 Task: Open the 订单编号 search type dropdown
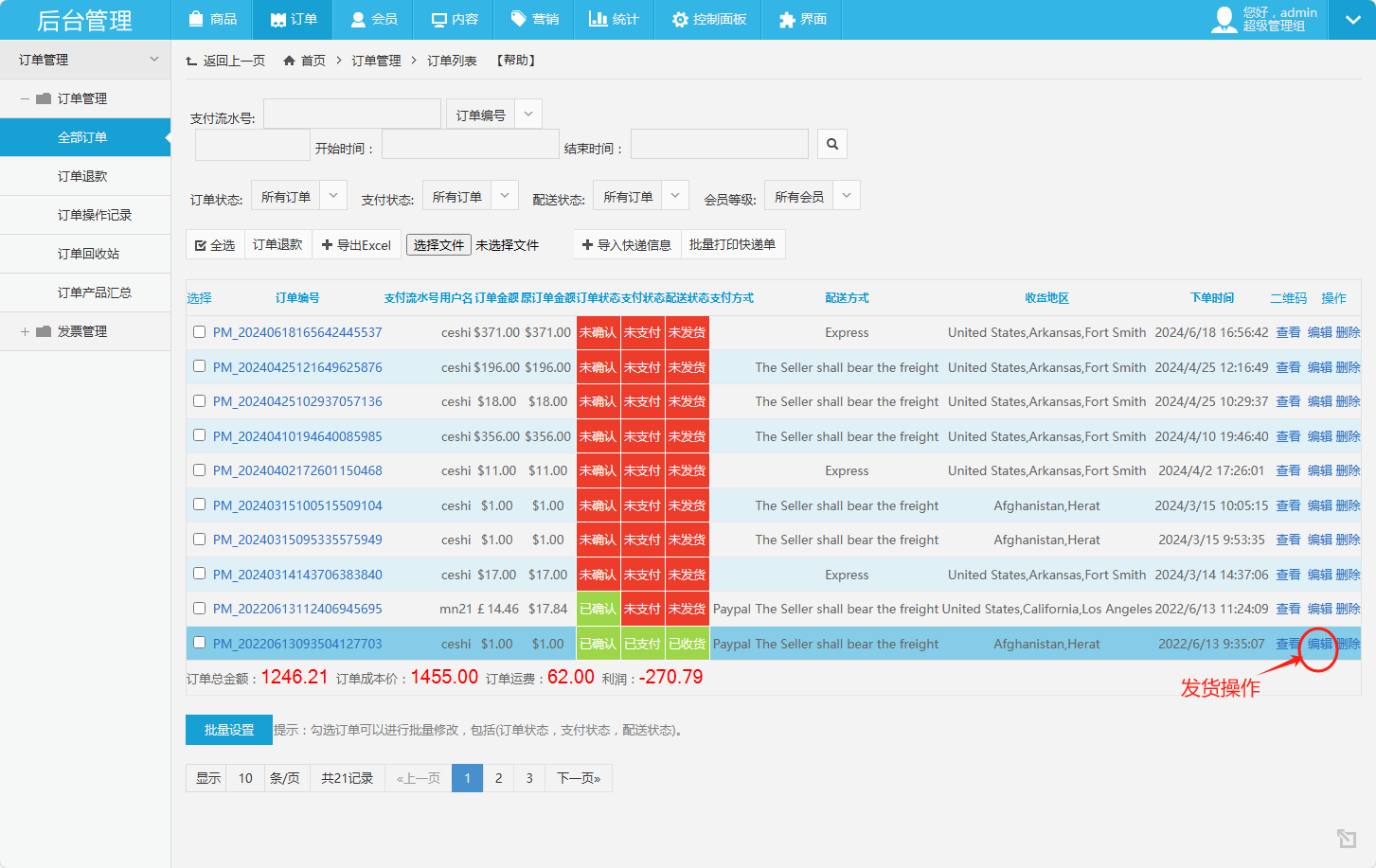(494, 115)
